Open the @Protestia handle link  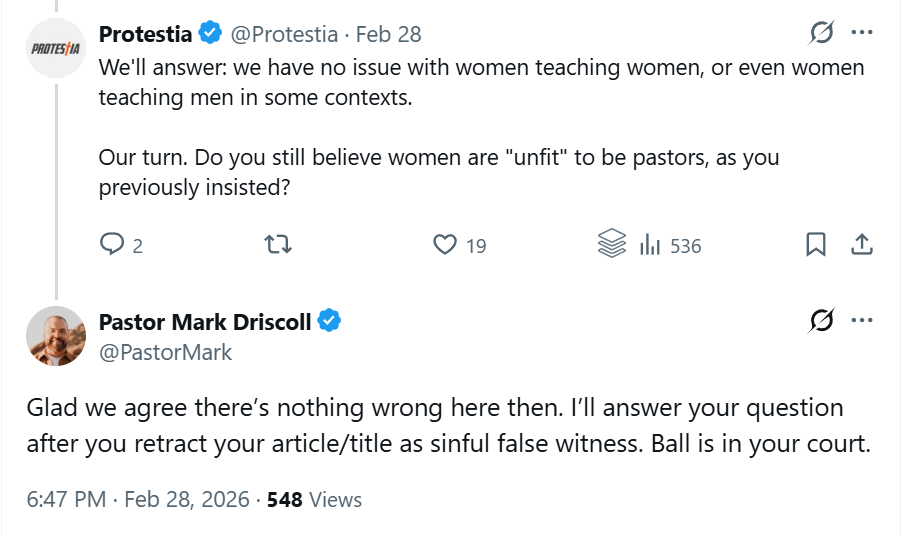(286, 34)
